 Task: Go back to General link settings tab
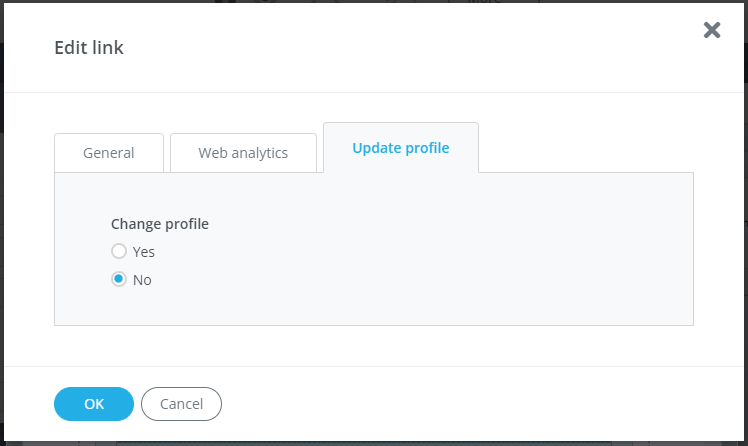(109, 153)
